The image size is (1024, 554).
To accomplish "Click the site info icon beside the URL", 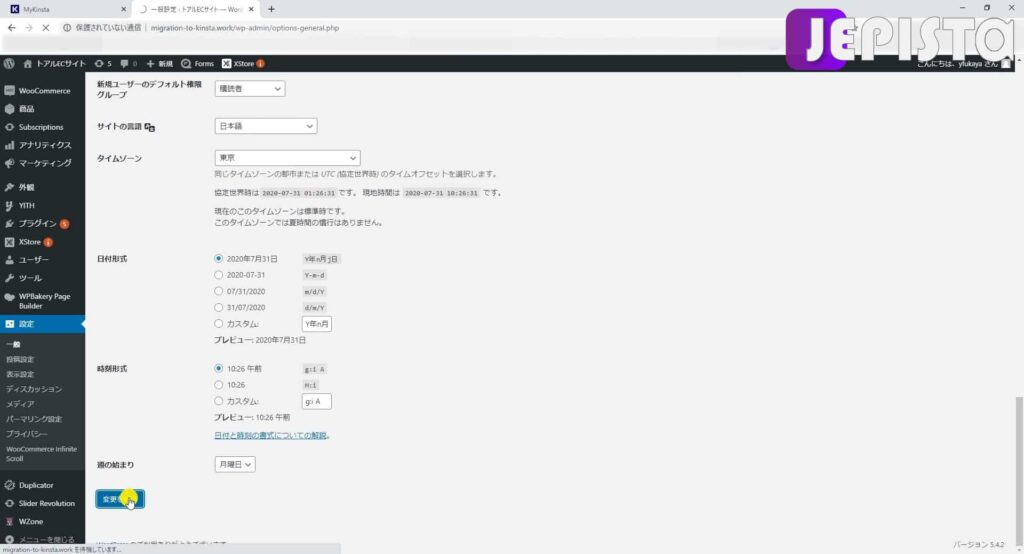I will pos(67,28).
